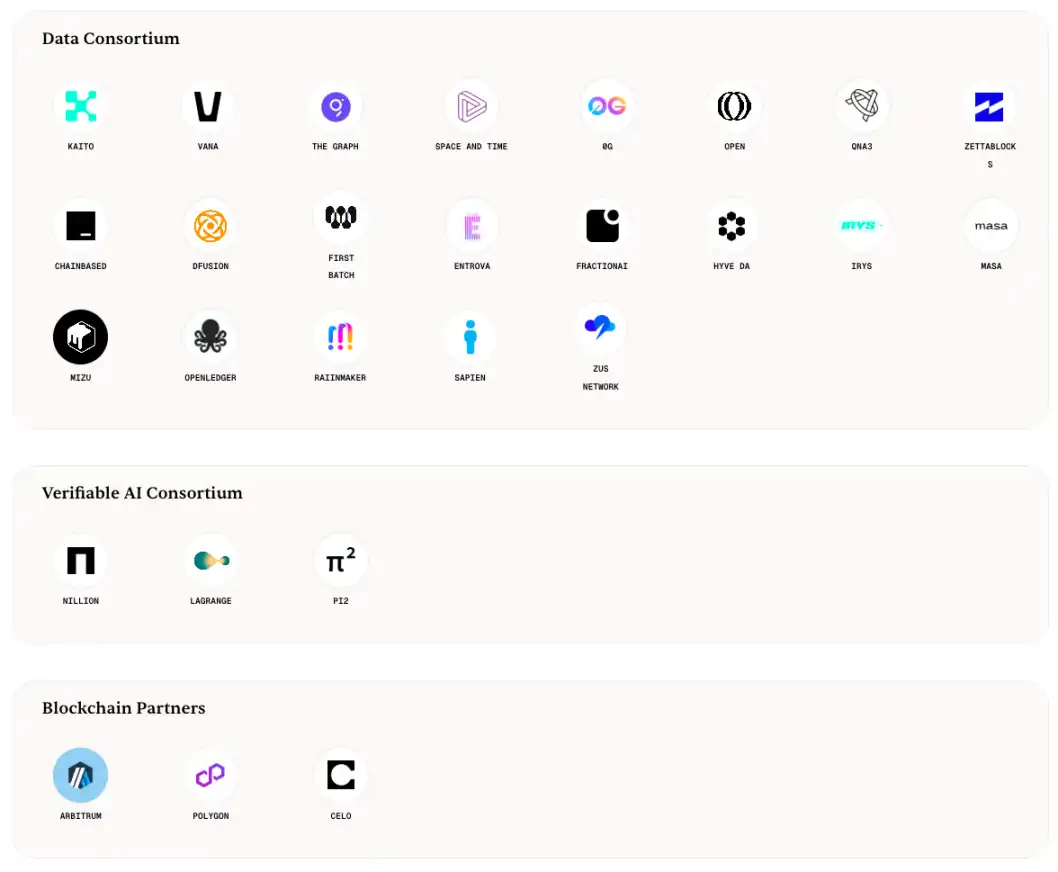Click the Space and Time logo
The image size is (1058, 872).
(x=471, y=106)
